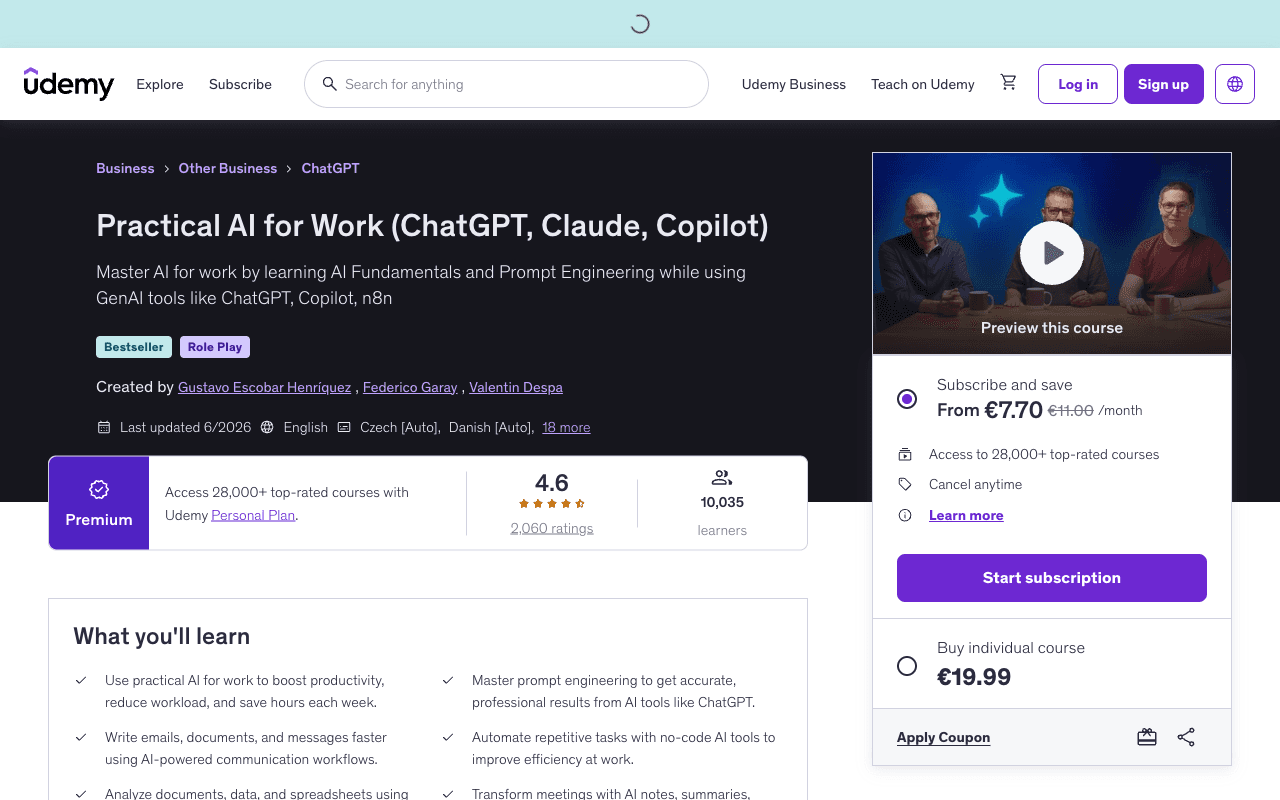1280x800 pixels.
Task: Click the Access to 28,000+ top-rated courses text
Action: 1044,454
